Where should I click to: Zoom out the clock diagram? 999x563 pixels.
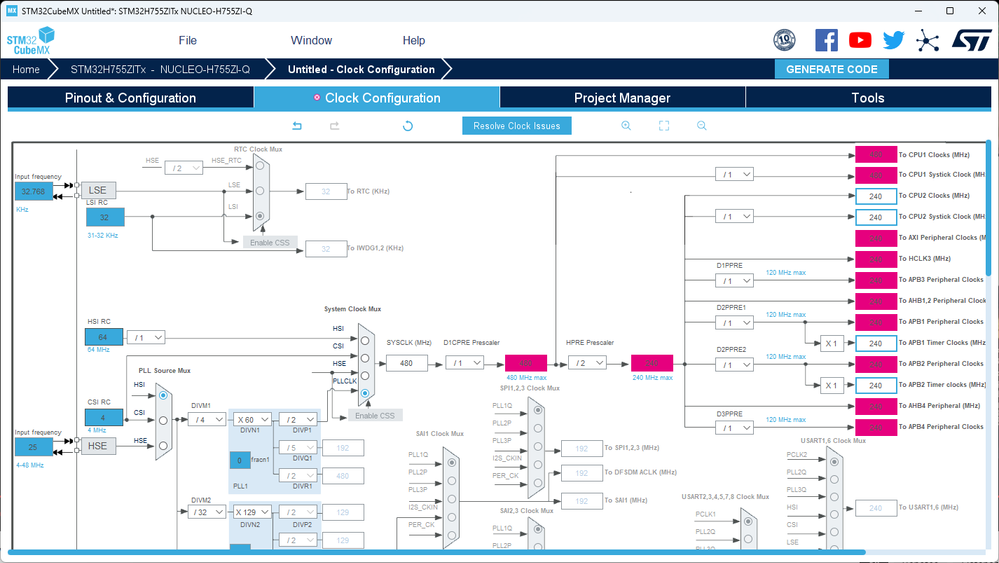[x=701, y=126]
